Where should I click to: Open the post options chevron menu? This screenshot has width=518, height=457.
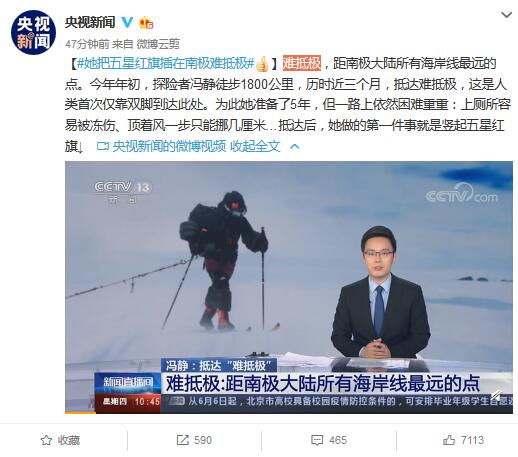coord(506,15)
